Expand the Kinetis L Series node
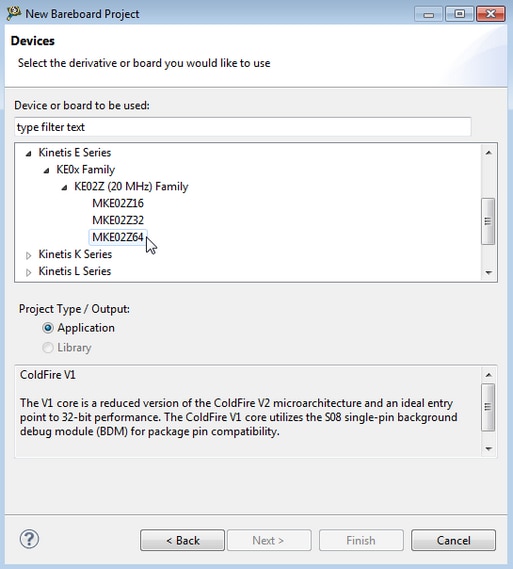Image resolution: width=513 pixels, height=569 pixels. 29,273
